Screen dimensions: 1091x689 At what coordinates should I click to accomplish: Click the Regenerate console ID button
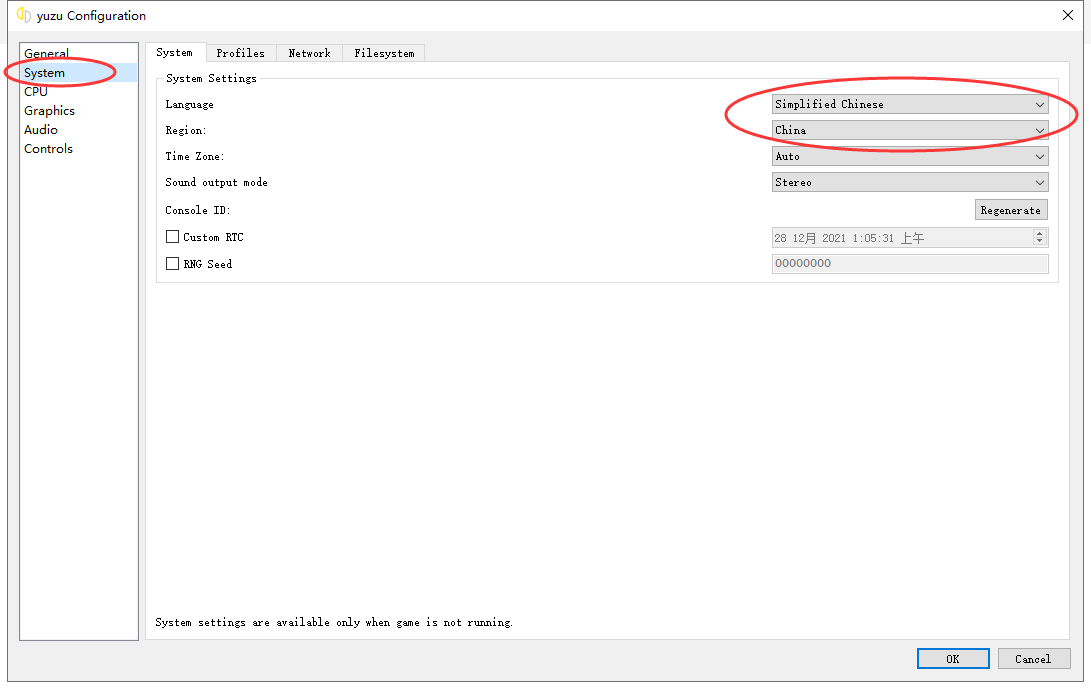click(x=1011, y=210)
